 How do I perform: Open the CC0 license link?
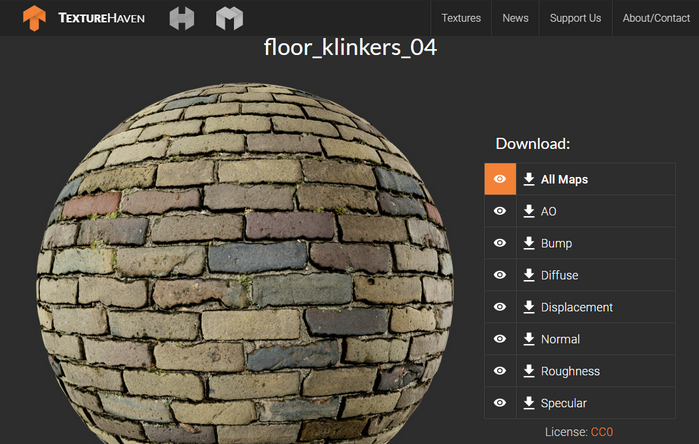pos(602,432)
